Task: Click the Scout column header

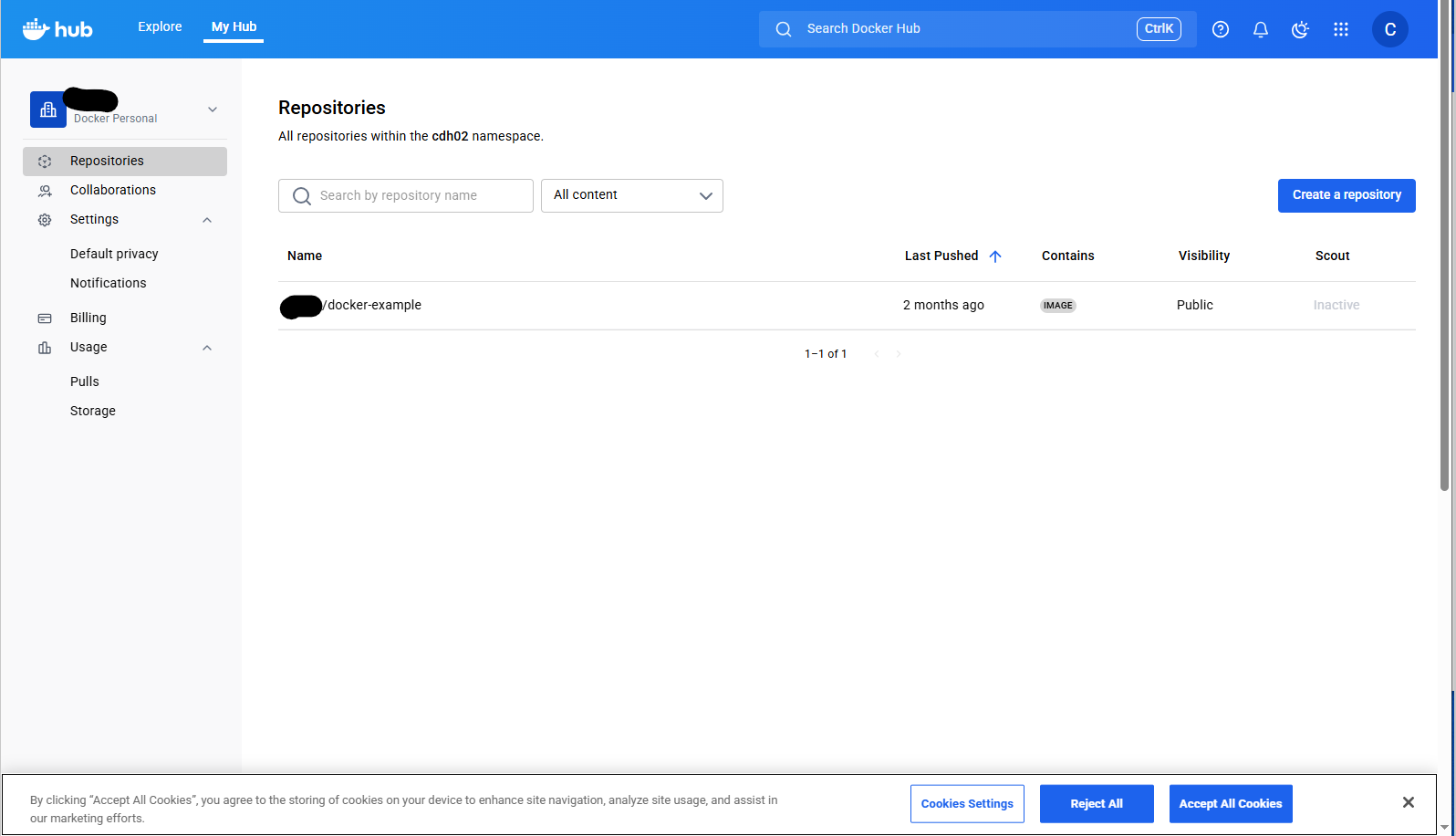Action: coord(1333,256)
